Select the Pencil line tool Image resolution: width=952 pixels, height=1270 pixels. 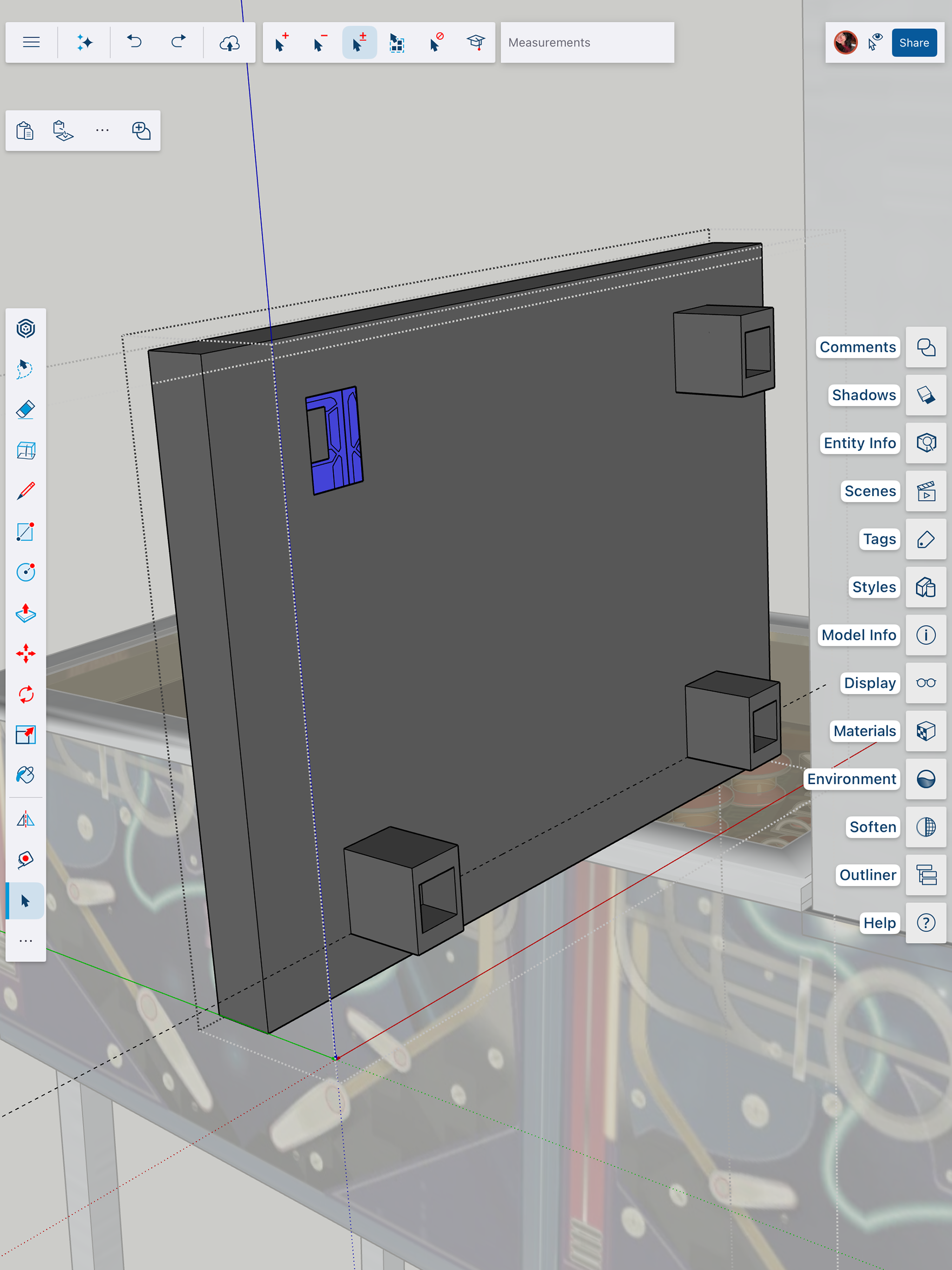pyautogui.click(x=26, y=491)
